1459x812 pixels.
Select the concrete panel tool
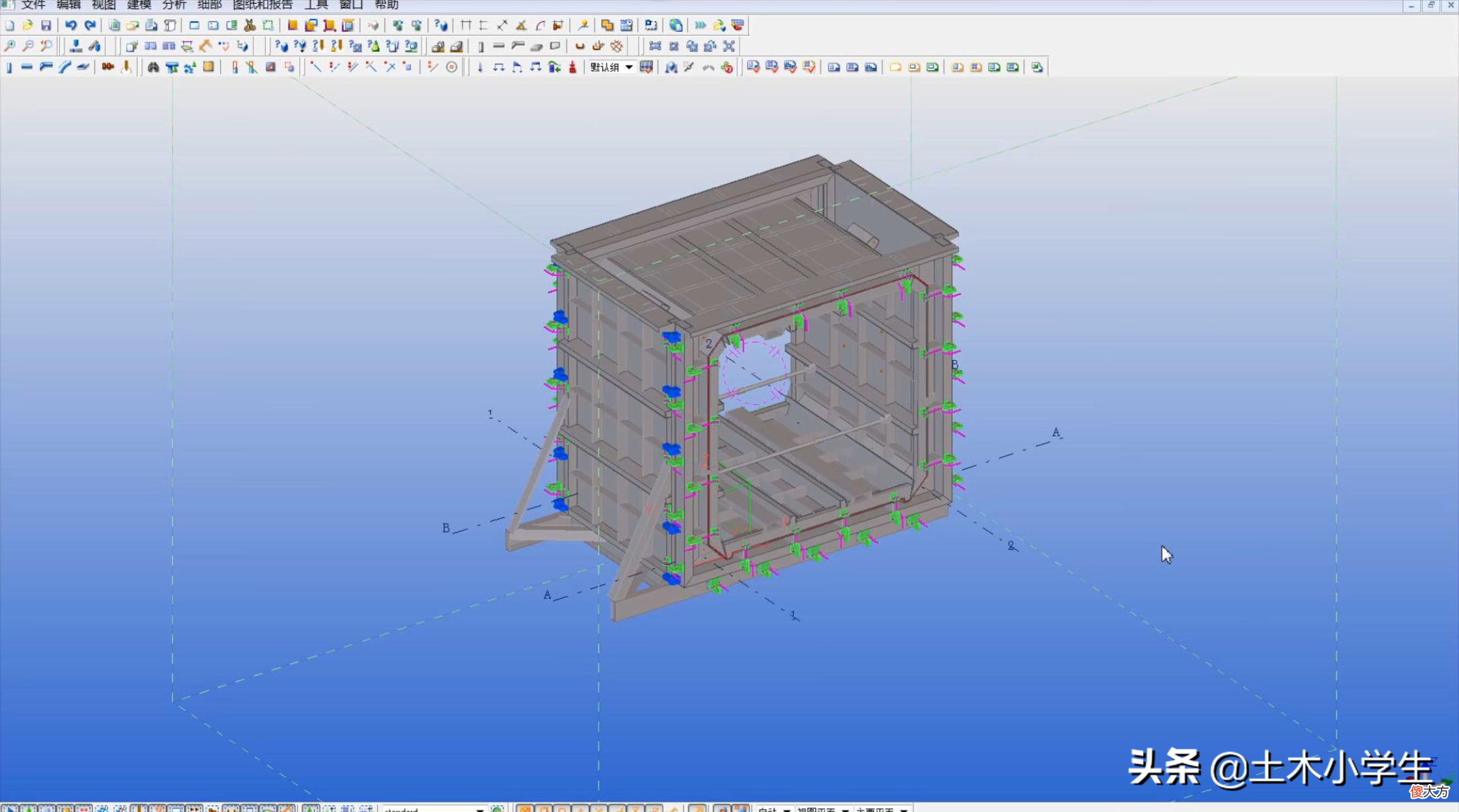tap(555, 46)
